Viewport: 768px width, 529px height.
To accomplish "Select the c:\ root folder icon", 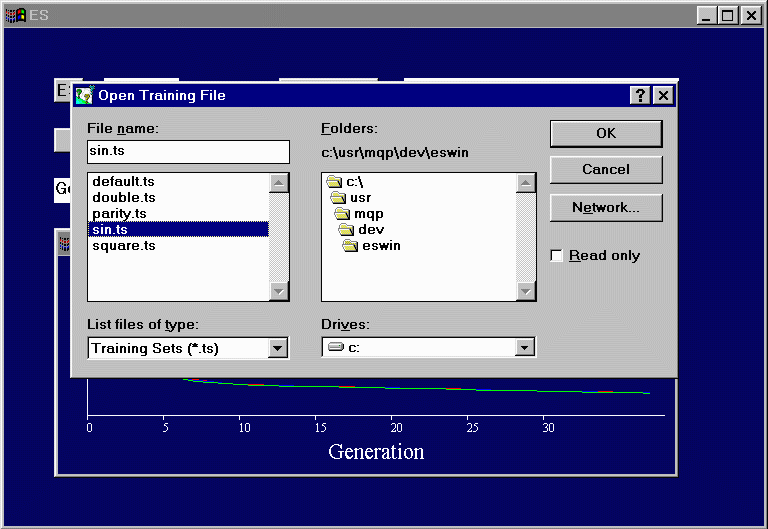I will (x=335, y=182).
